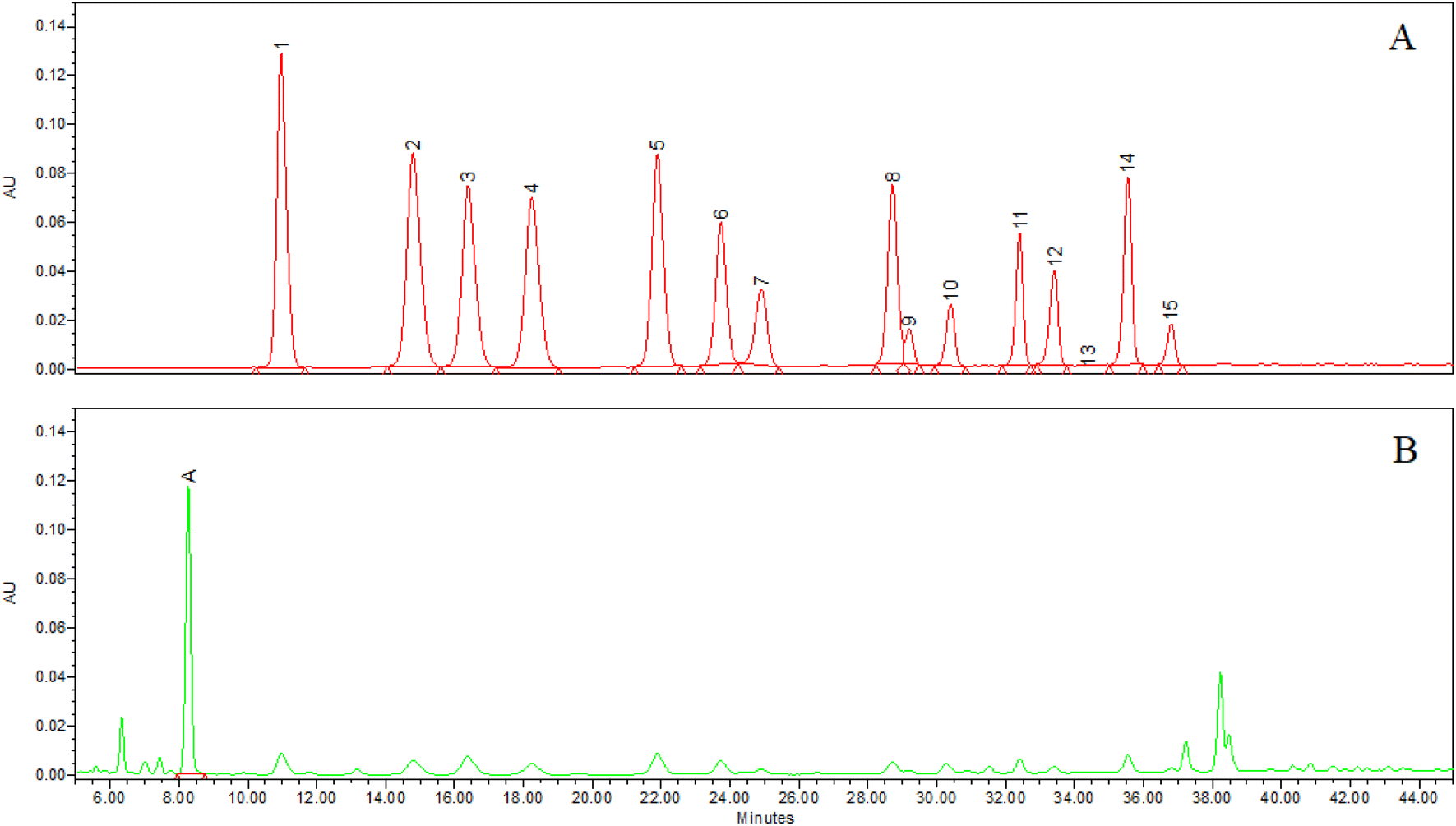Click the 20.00 minute tick label
The height and width of the screenshot is (826, 1456).
click(592, 797)
